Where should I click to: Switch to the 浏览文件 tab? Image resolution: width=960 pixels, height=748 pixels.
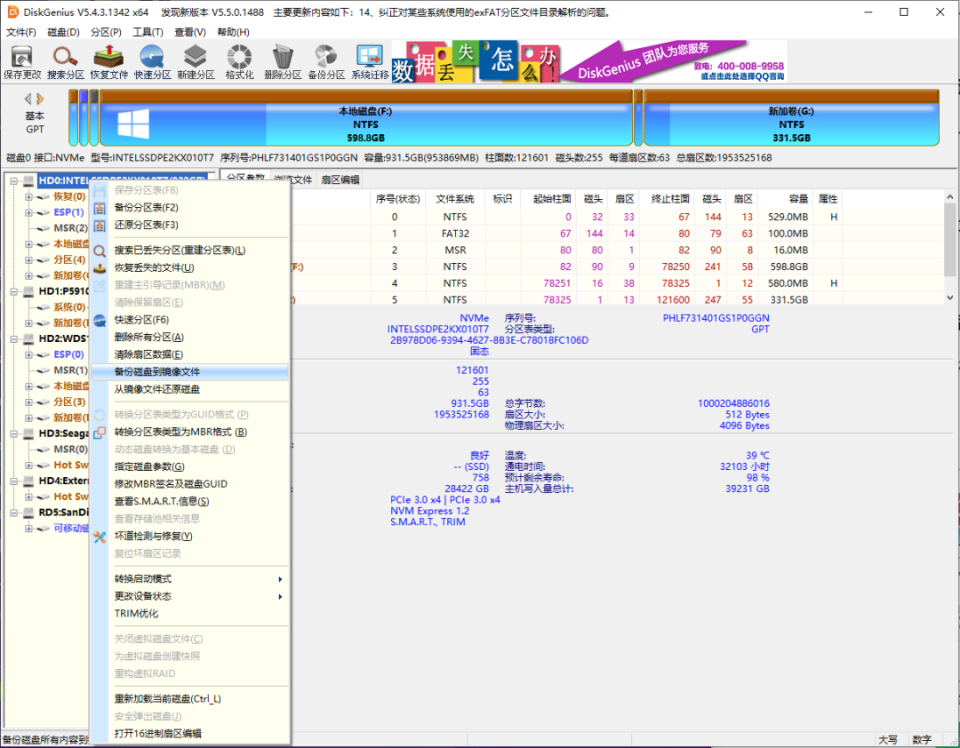[293, 179]
